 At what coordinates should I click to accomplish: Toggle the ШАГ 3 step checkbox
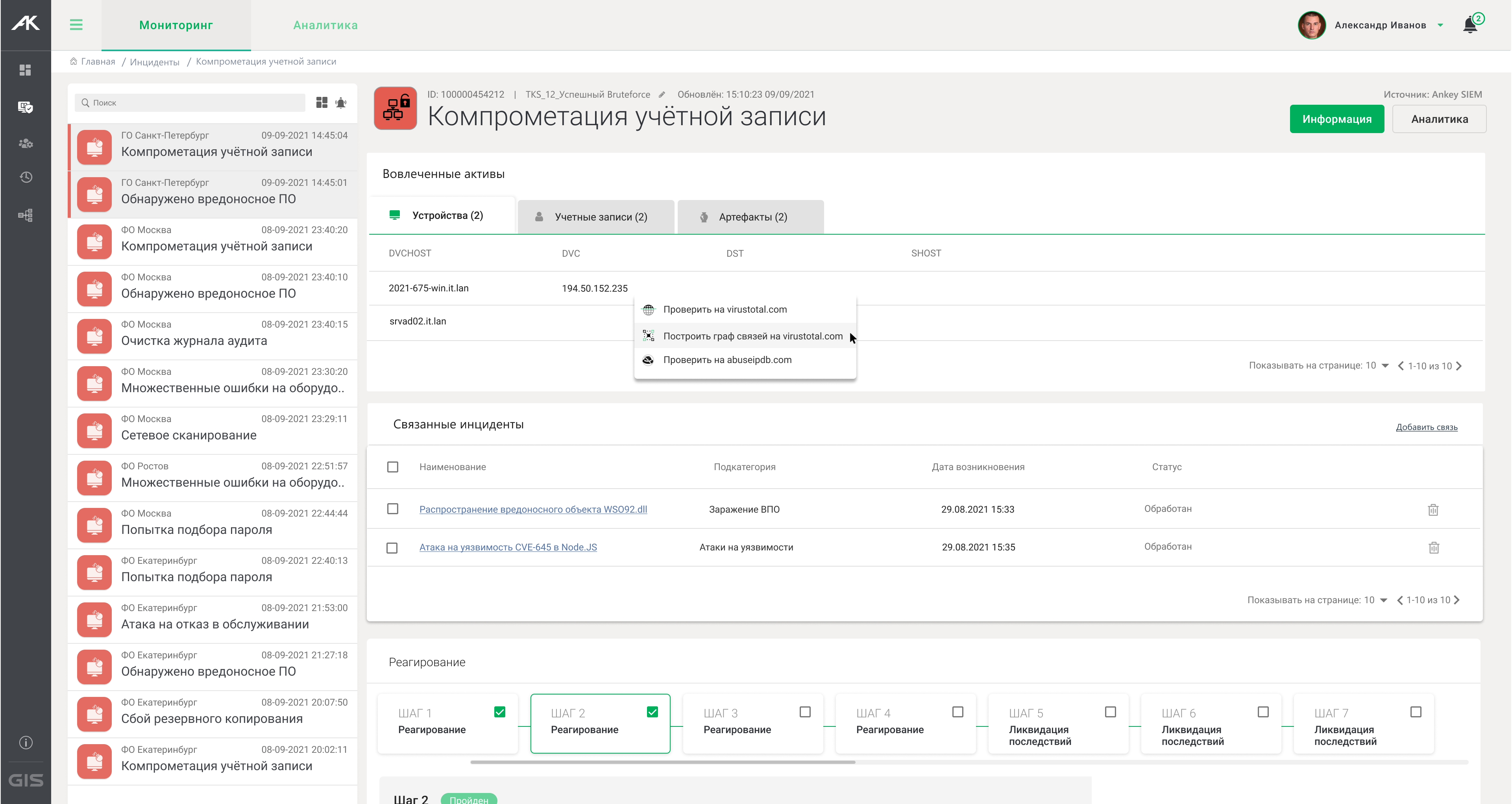click(805, 712)
